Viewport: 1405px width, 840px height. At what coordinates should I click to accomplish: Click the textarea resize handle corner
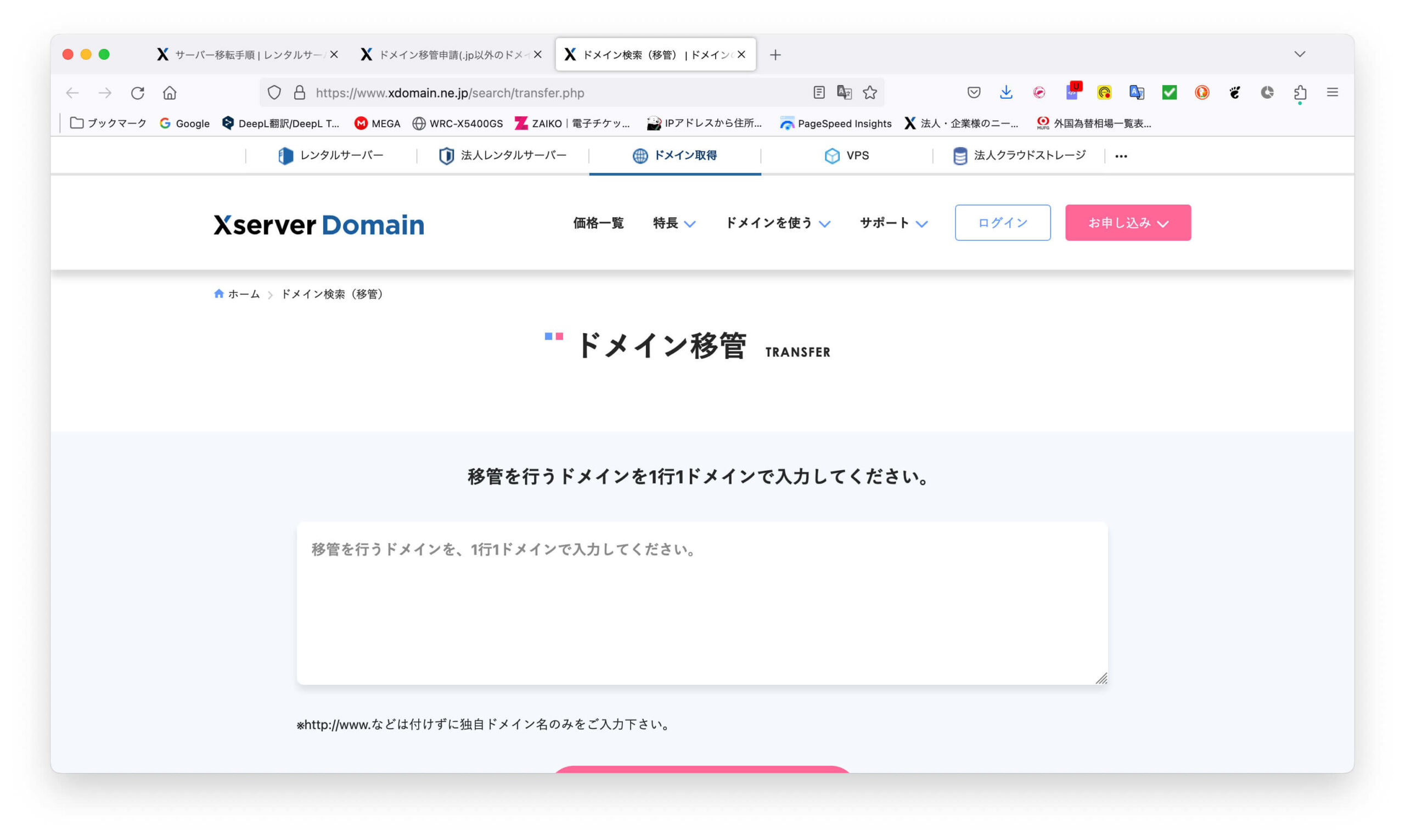coord(1101,678)
